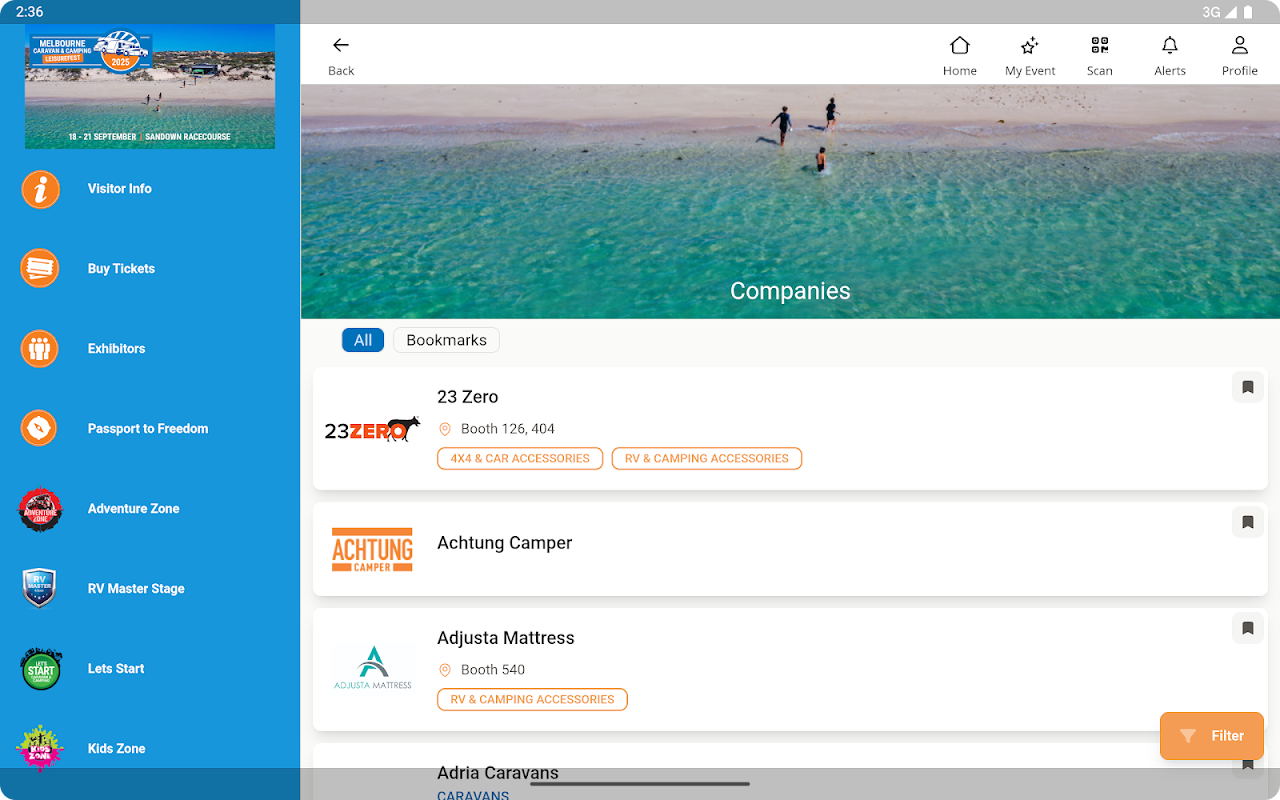
Task: Open the Adria Caravans company title
Action: click(x=498, y=773)
